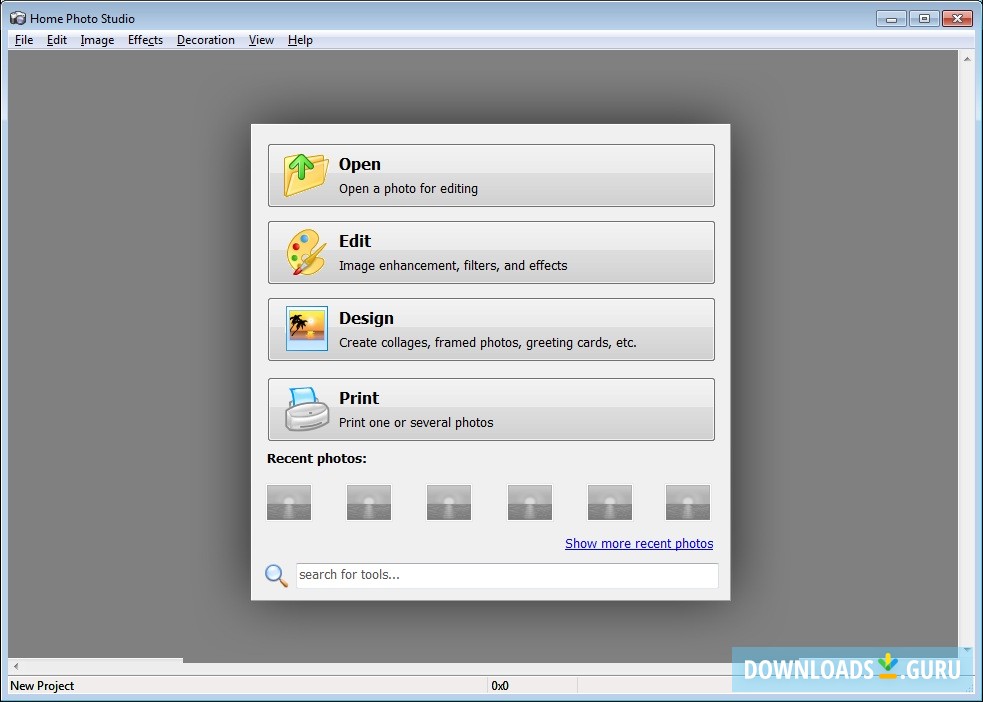The height and width of the screenshot is (702, 983).
Task: Click the green arrow folder icon for Open
Action: (x=305, y=175)
